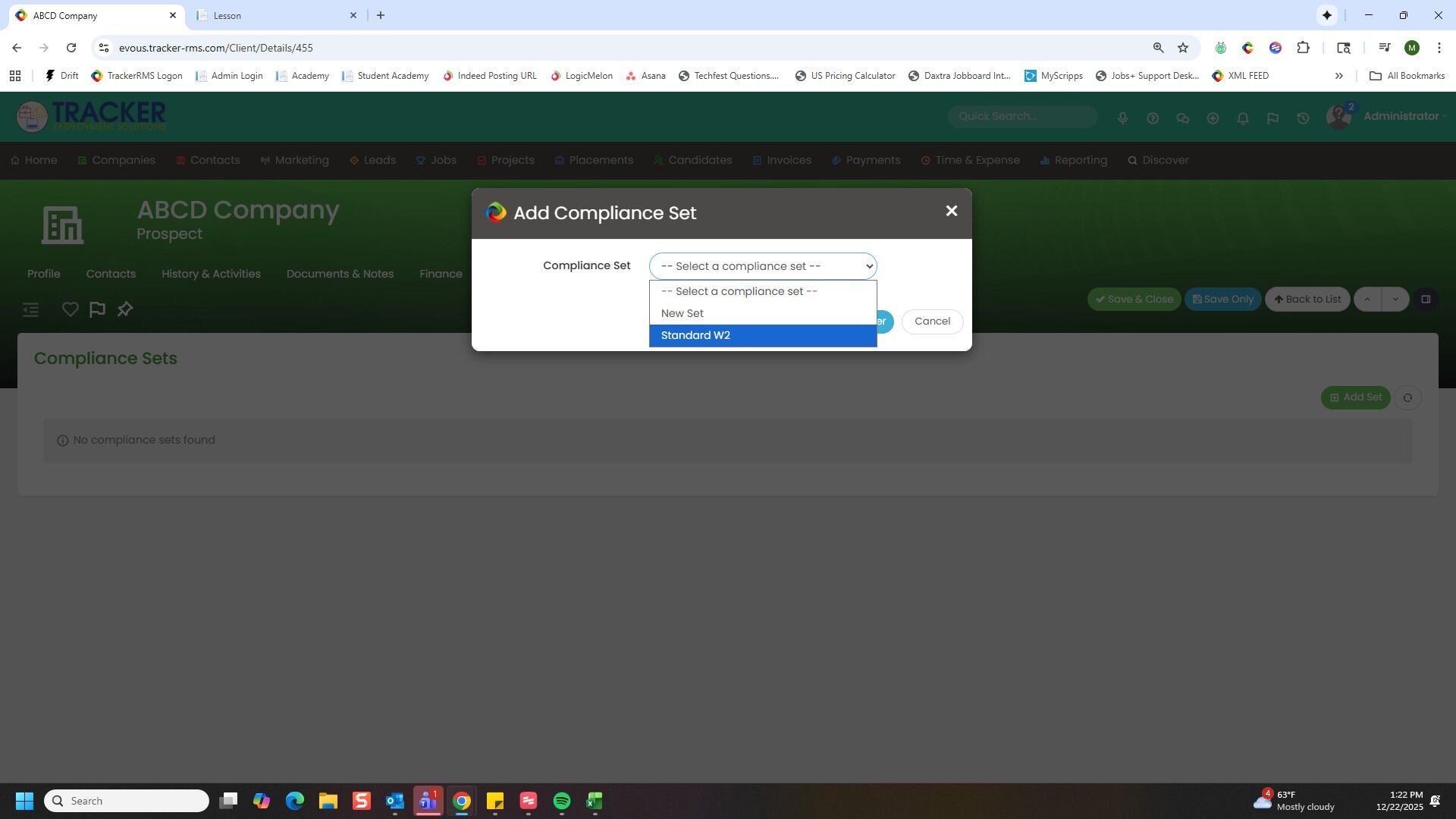Open the Documents & Notes tab
The height and width of the screenshot is (819, 1456).
340,274
